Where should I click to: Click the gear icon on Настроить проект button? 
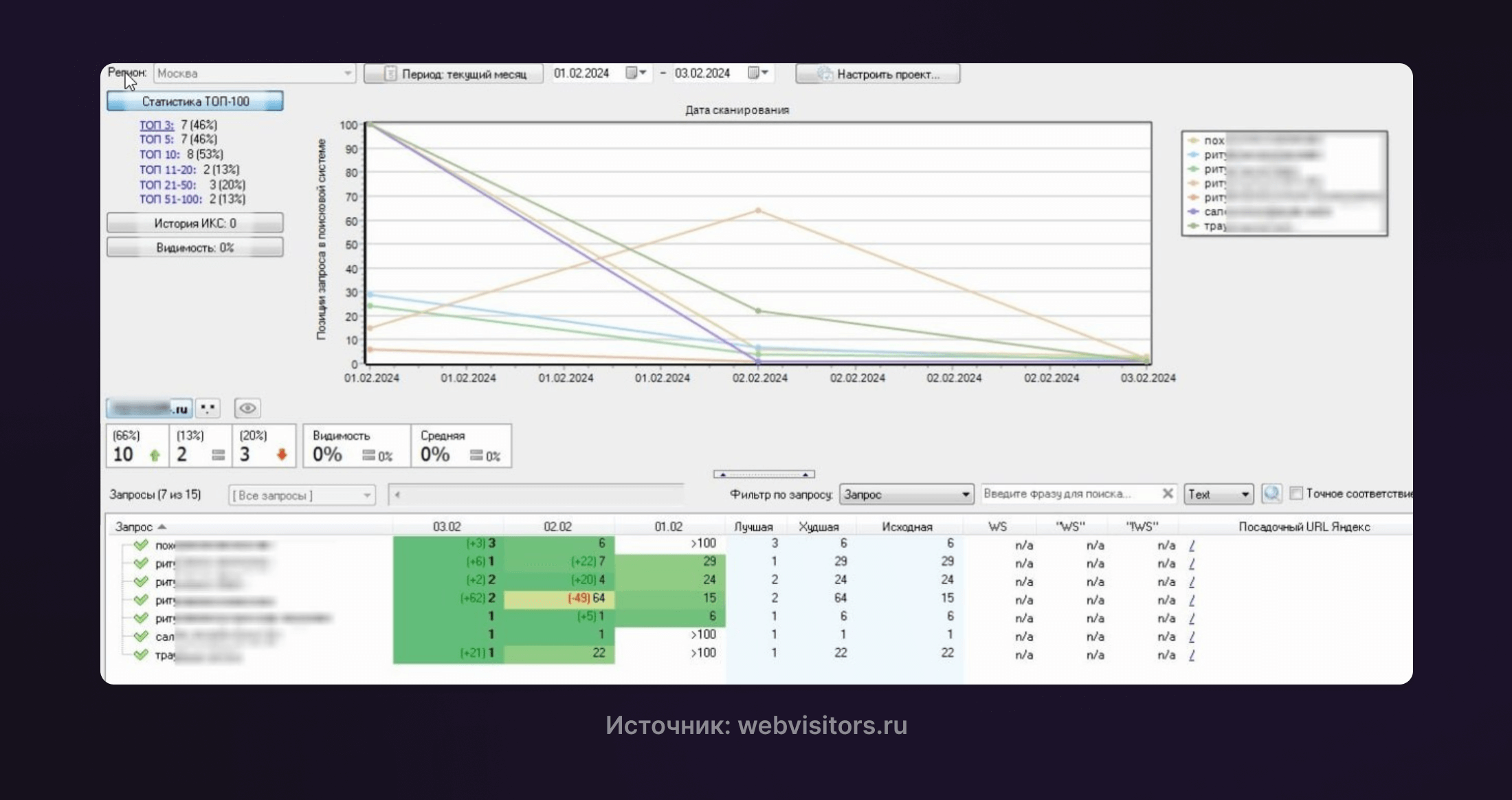[x=825, y=74]
